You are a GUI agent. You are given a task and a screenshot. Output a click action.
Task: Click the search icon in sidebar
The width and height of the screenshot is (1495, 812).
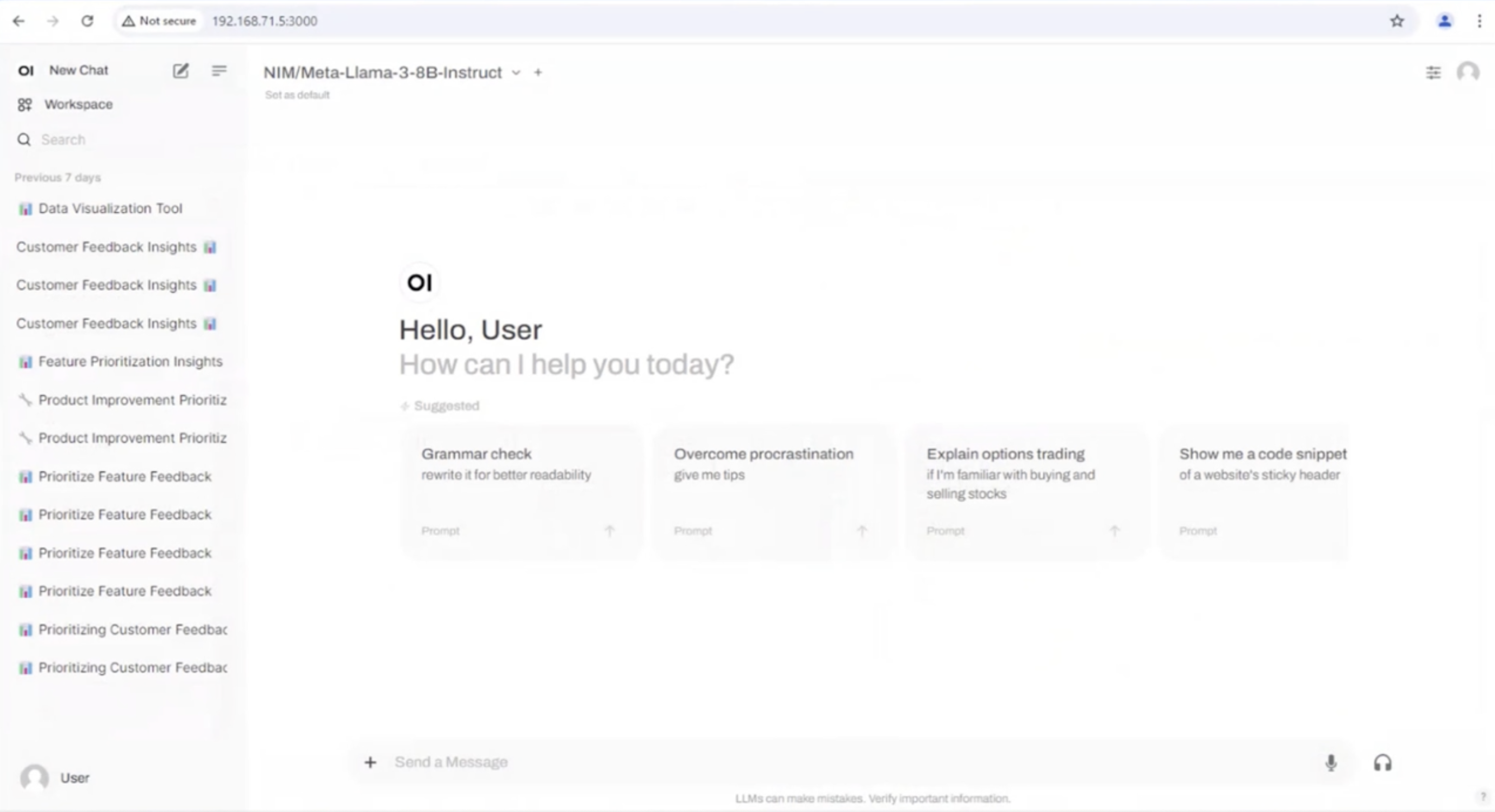[x=24, y=139]
